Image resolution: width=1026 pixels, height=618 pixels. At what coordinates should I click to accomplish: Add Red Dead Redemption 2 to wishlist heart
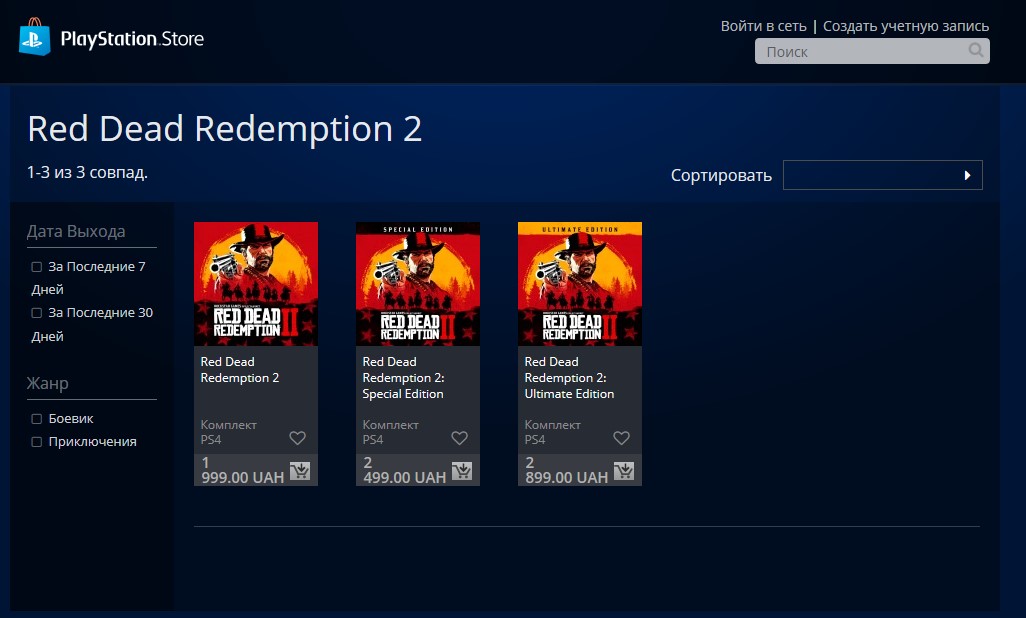297,437
